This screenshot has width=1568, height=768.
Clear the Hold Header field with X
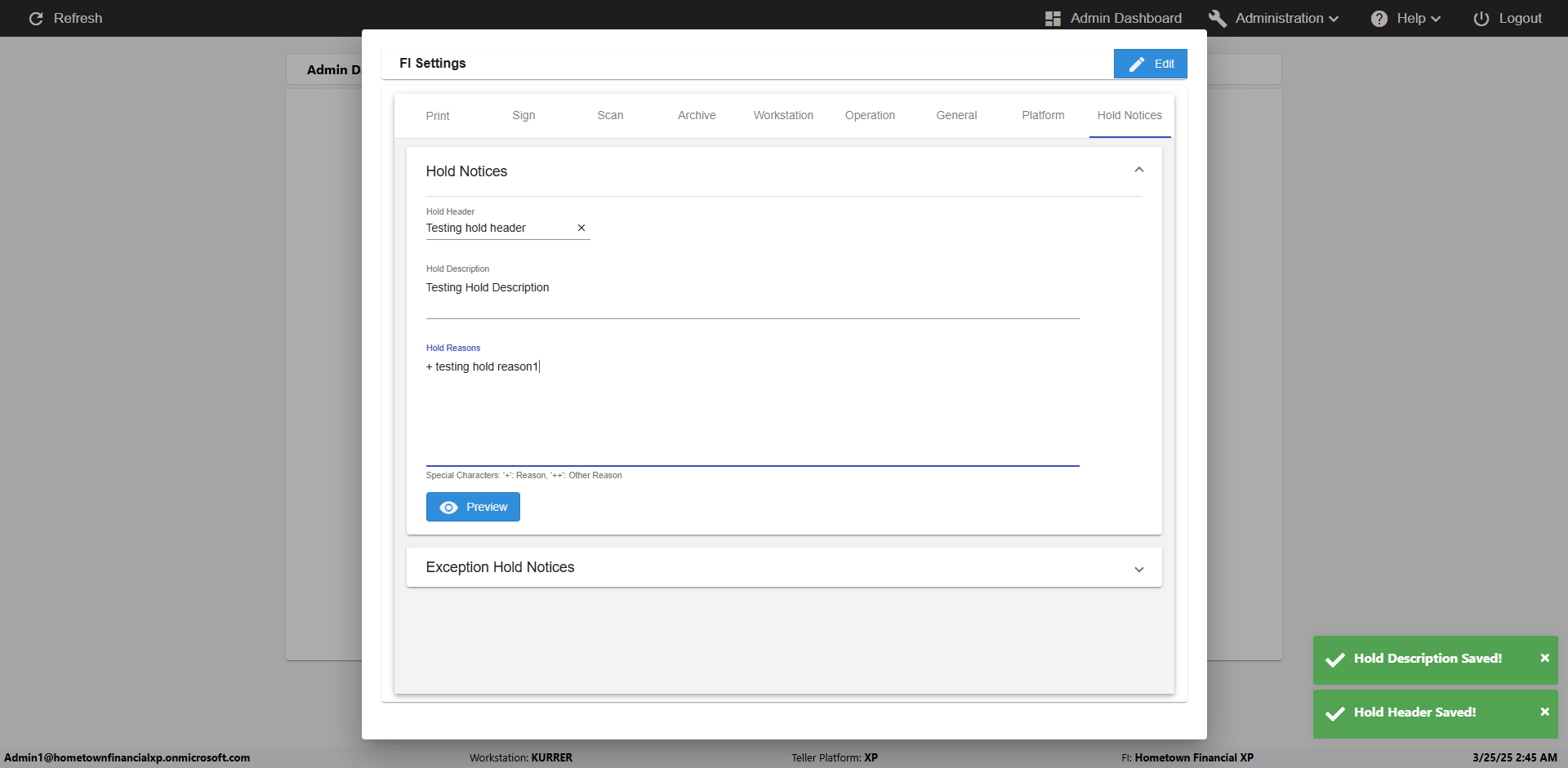click(x=581, y=228)
